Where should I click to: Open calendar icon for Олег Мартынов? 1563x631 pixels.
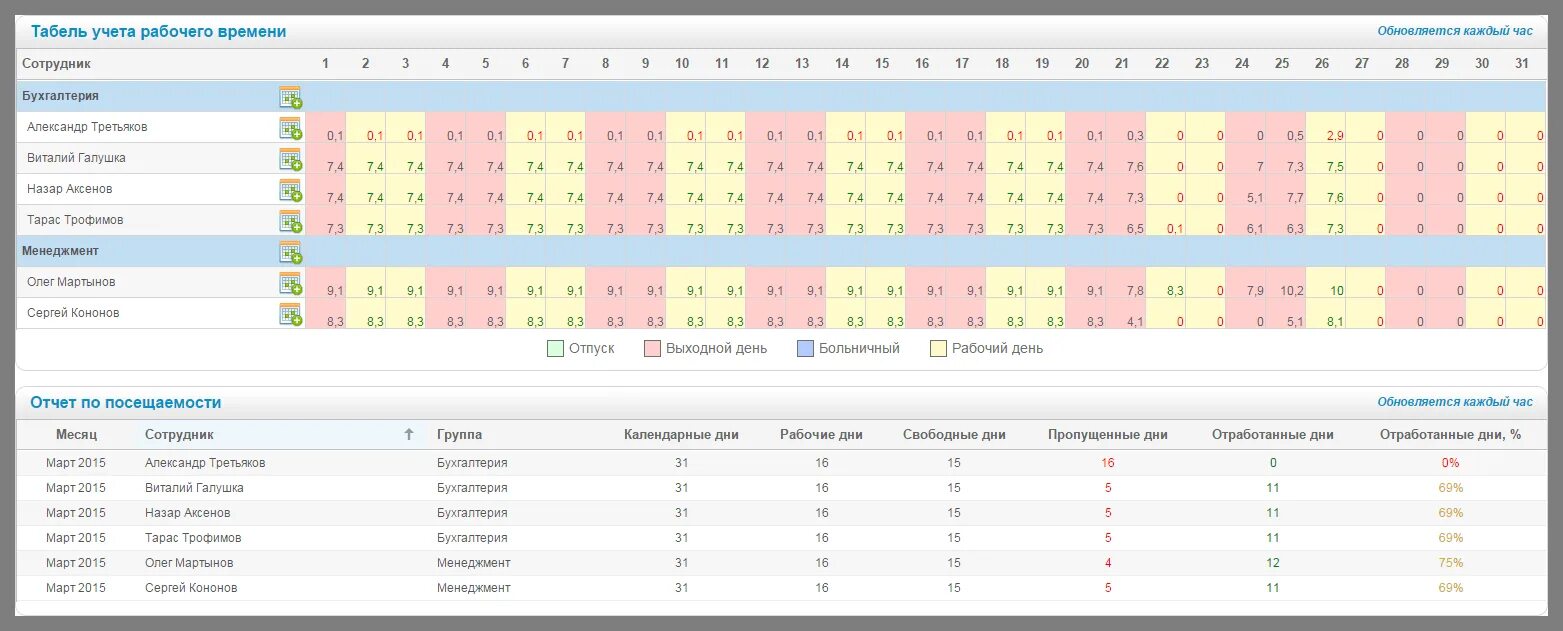[x=290, y=283]
